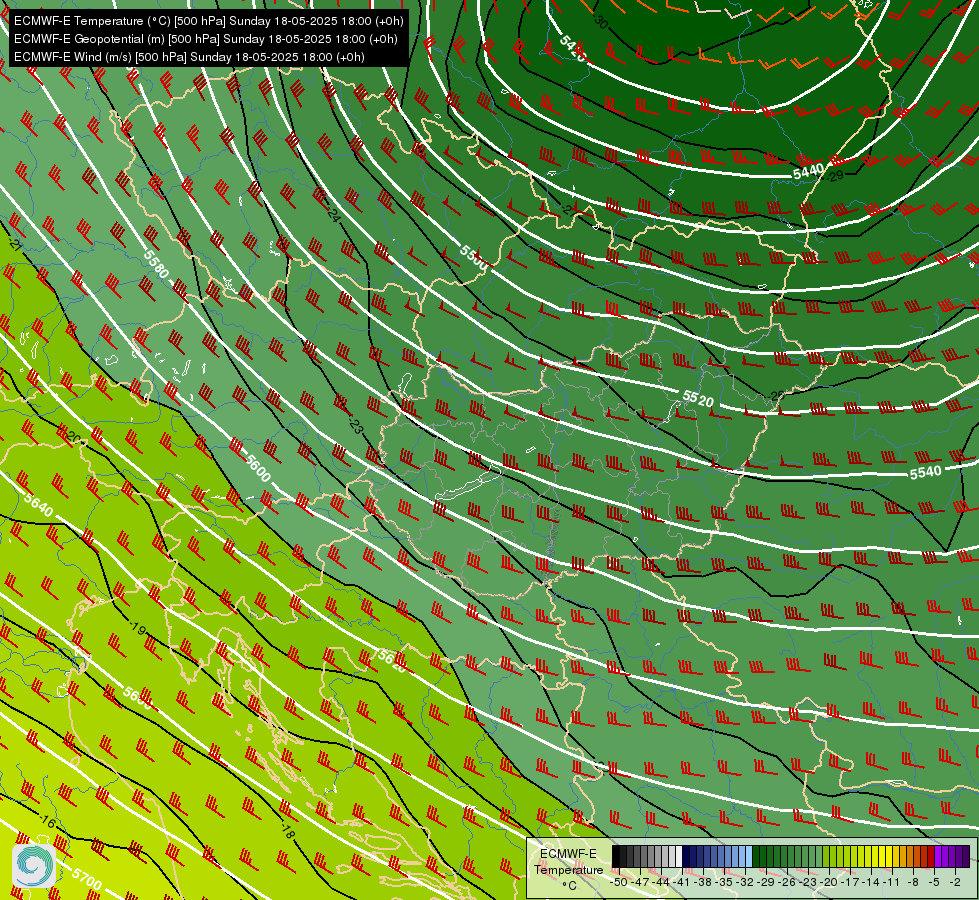
Task: Click the -11 legend tick label
Action: 892,882
